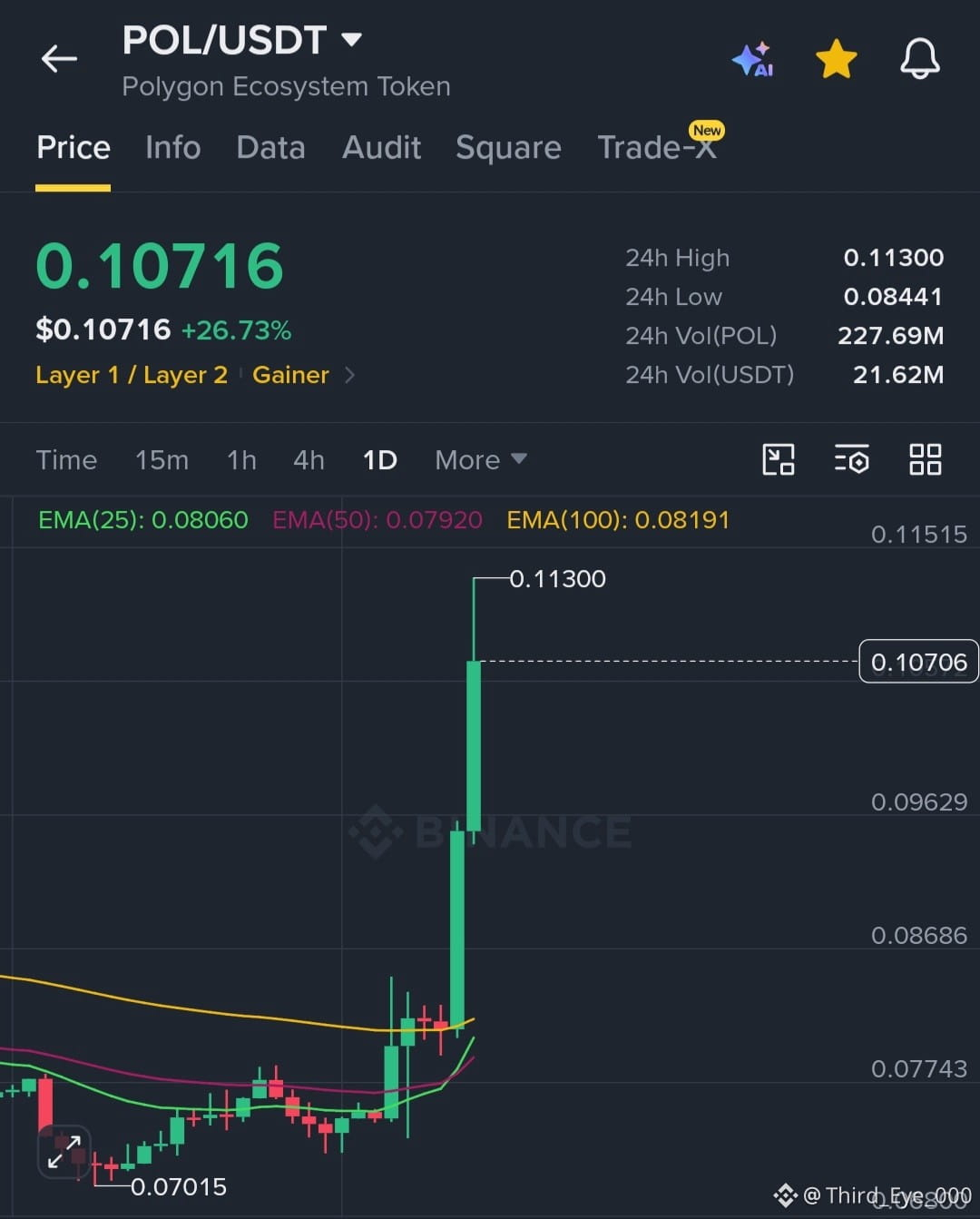Screen dimensions: 980x1219
Task: Click the 0.08686 price axis label
Action: point(918,936)
